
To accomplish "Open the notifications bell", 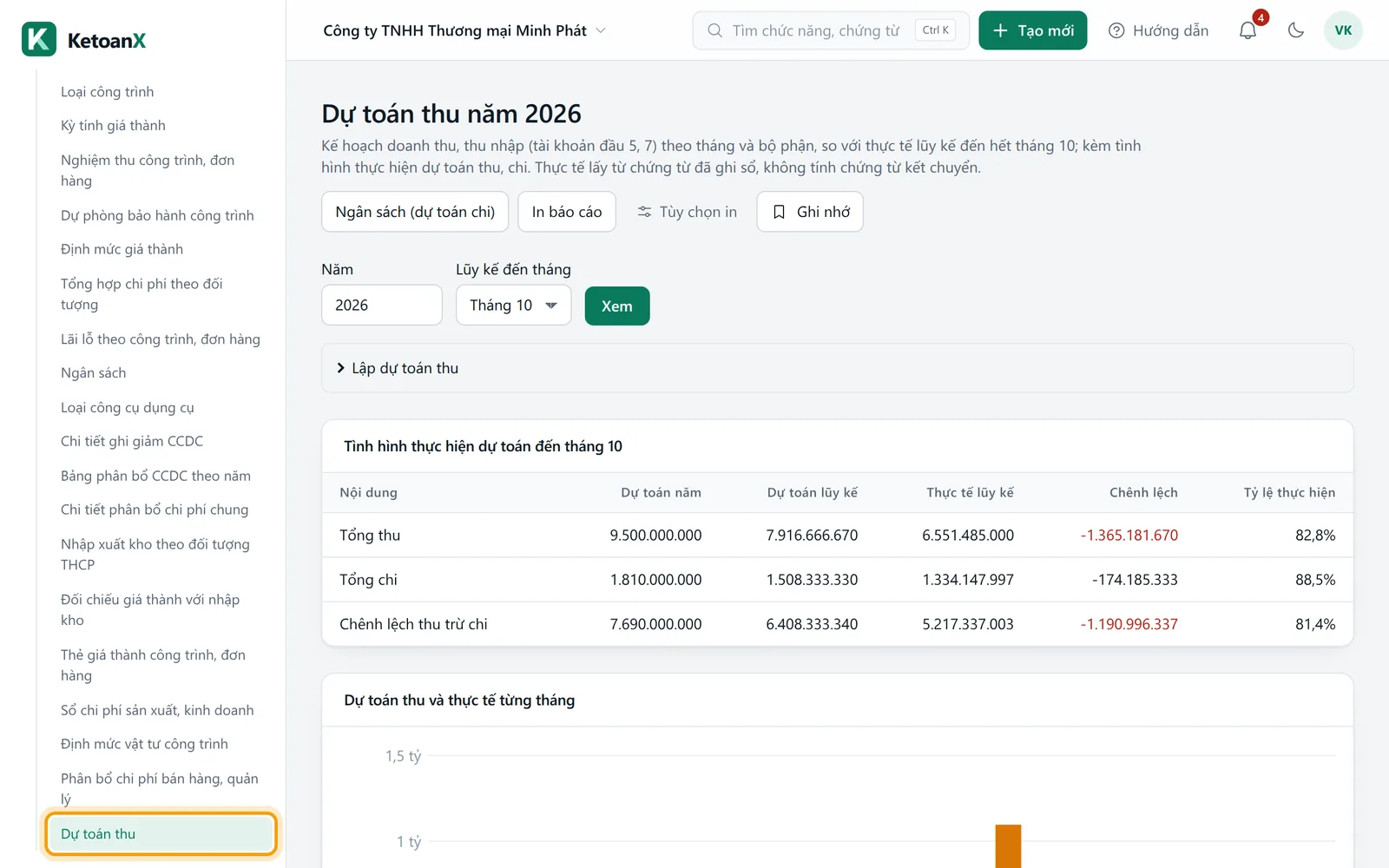I will [1247, 30].
